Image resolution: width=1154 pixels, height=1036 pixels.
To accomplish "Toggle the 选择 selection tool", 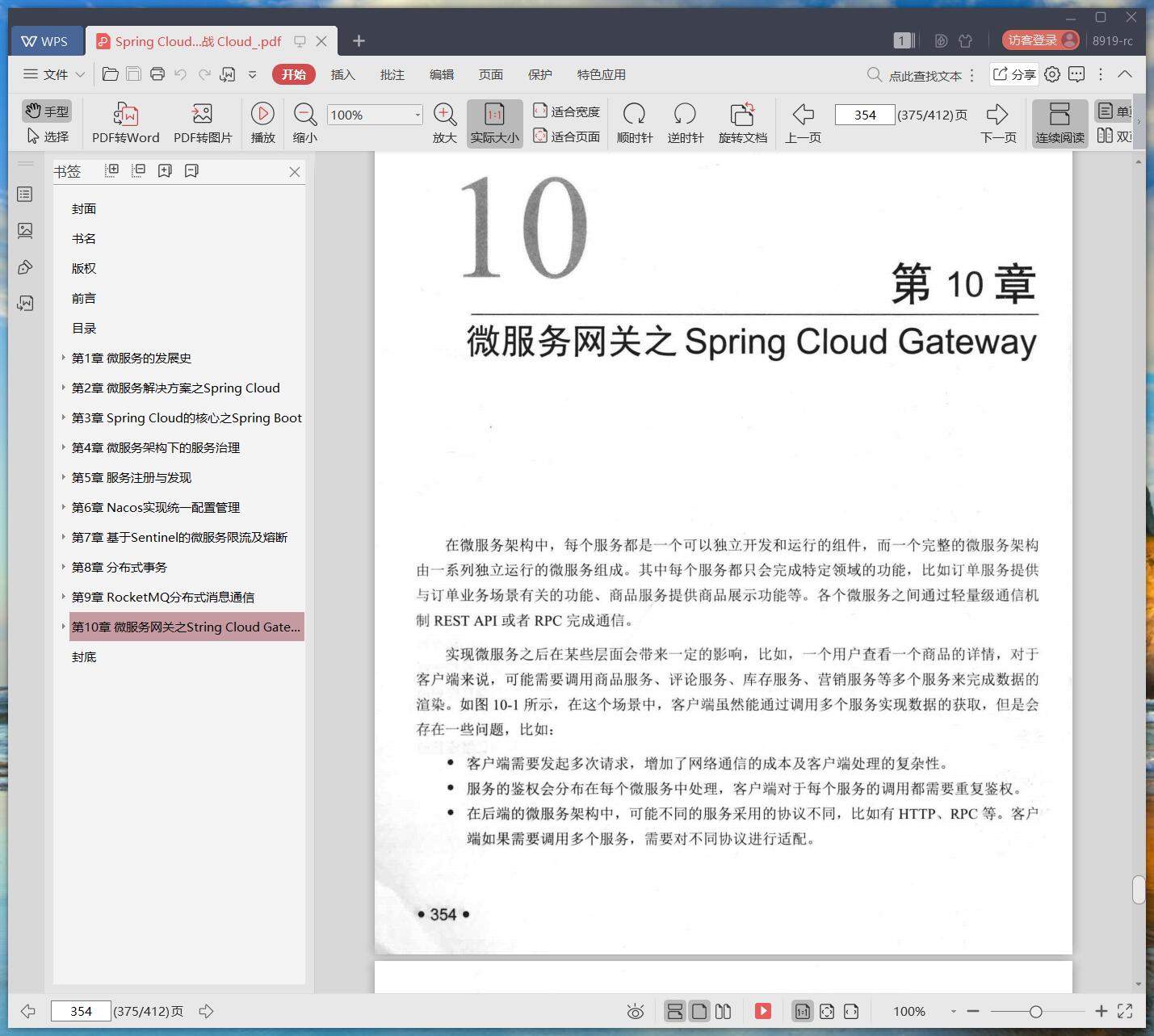I will pyautogui.click(x=47, y=136).
